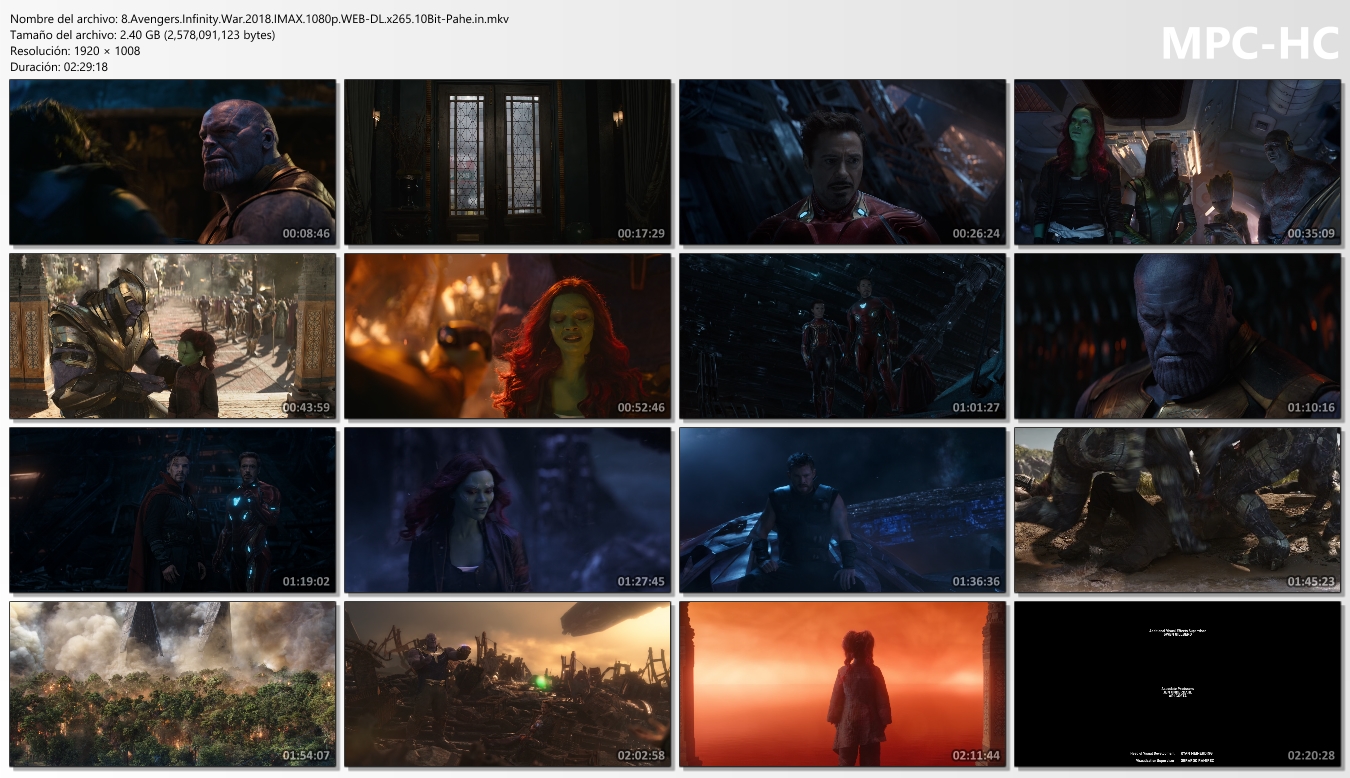Viewport: 1350px width, 778px height.
Task: Click the thumbnail timestamped 01:45:23
Action: [x=1177, y=510]
